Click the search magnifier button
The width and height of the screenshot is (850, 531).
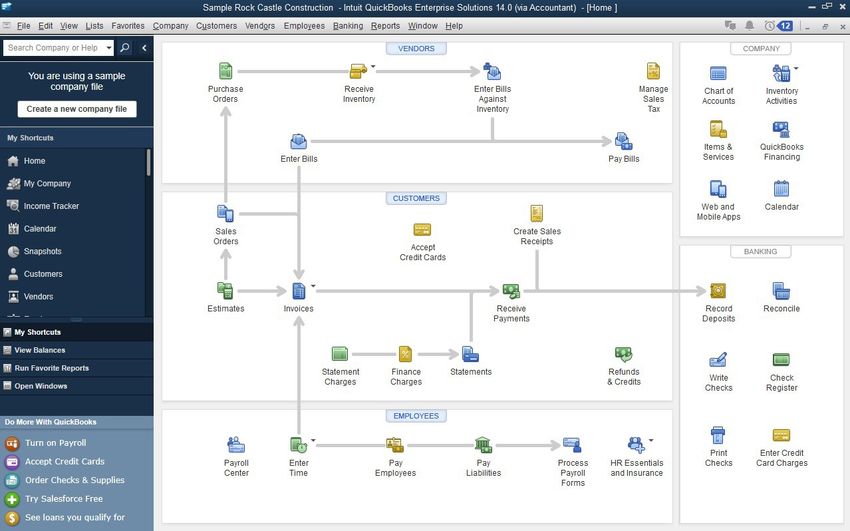[x=124, y=48]
